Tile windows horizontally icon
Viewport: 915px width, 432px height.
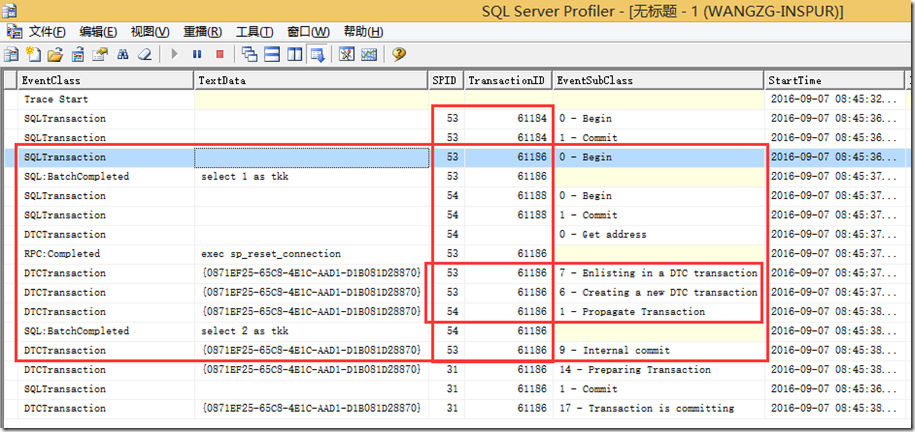(273, 54)
